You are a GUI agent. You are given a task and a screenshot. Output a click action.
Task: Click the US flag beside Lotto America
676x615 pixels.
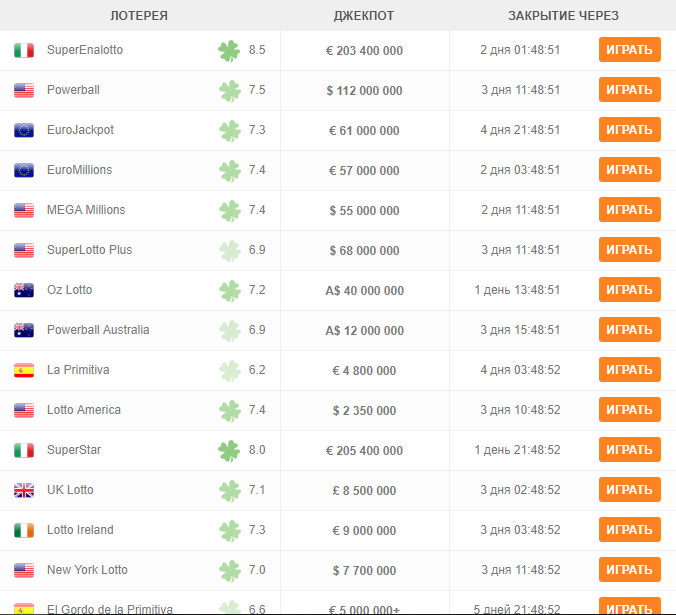(24, 410)
